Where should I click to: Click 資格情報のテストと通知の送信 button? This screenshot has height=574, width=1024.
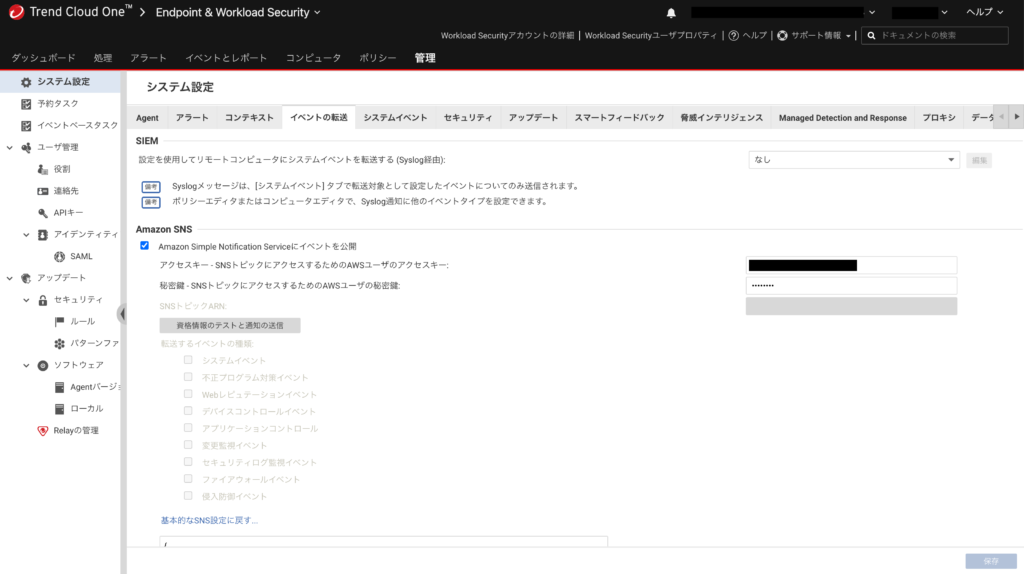point(230,325)
